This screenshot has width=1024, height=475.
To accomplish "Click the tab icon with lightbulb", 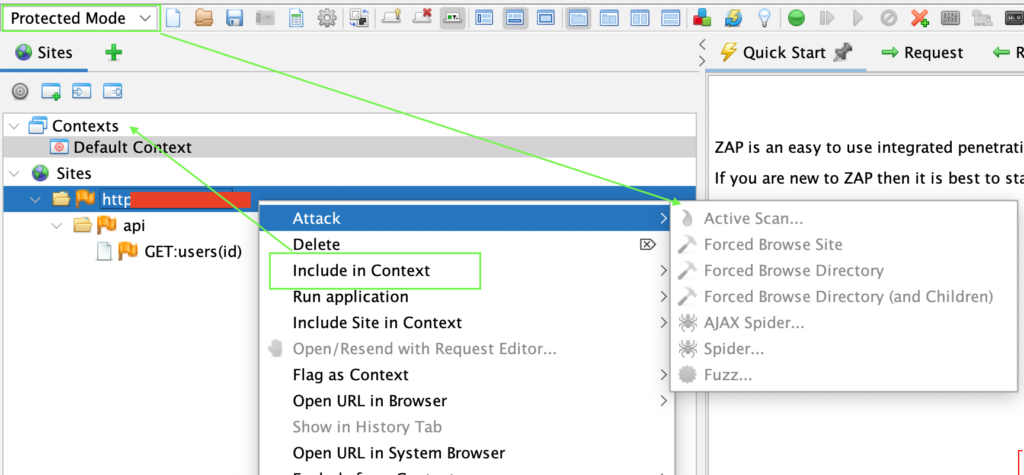I will 392,17.
